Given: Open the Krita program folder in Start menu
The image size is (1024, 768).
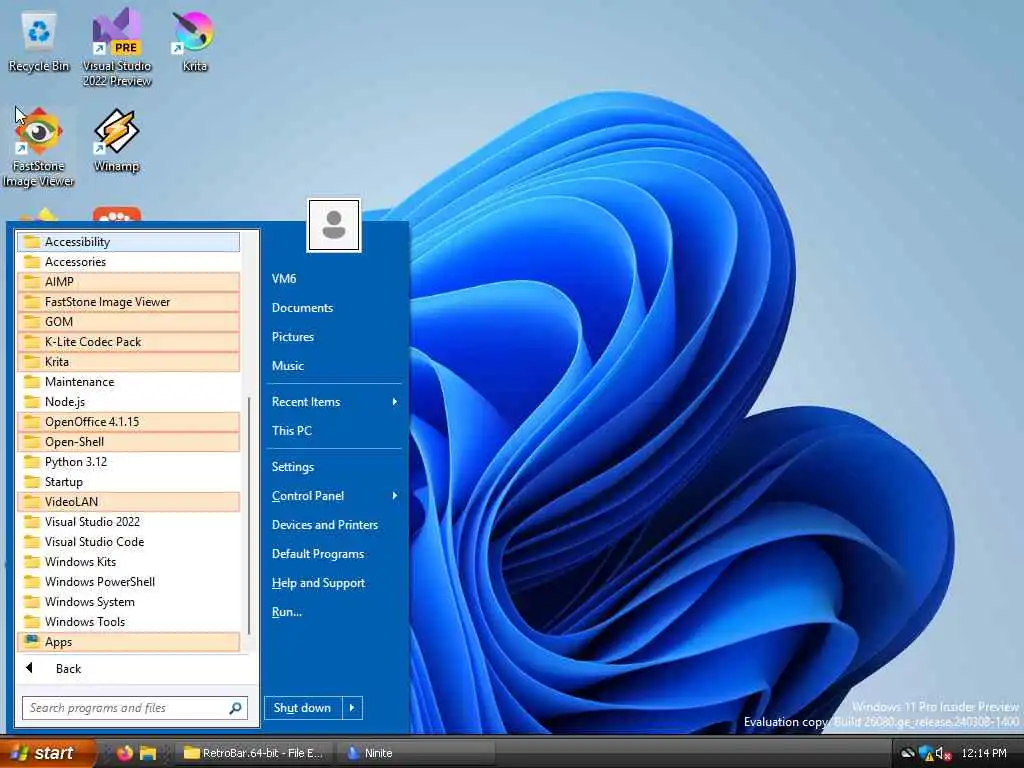Looking at the screenshot, I should pos(129,362).
